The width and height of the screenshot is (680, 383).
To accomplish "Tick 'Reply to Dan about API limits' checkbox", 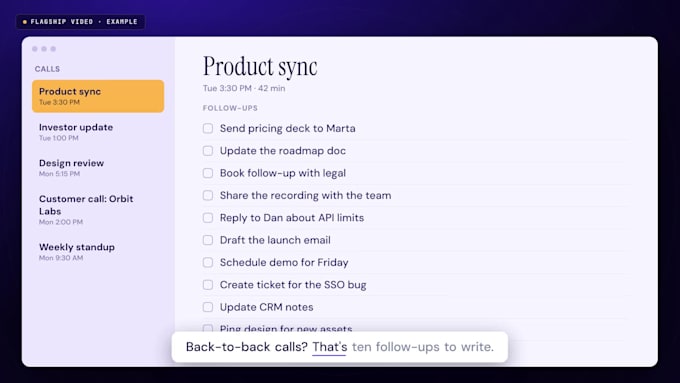I will tap(208, 218).
